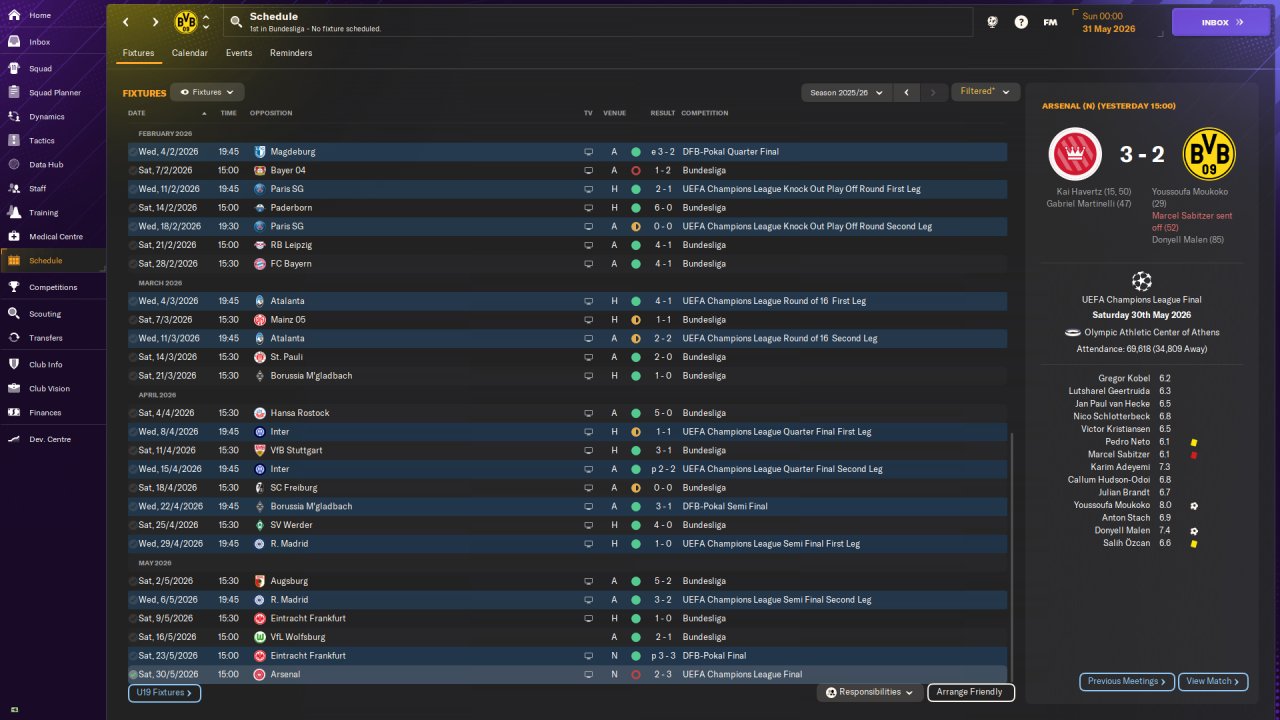Click the U19 Fixtures button

point(165,692)
